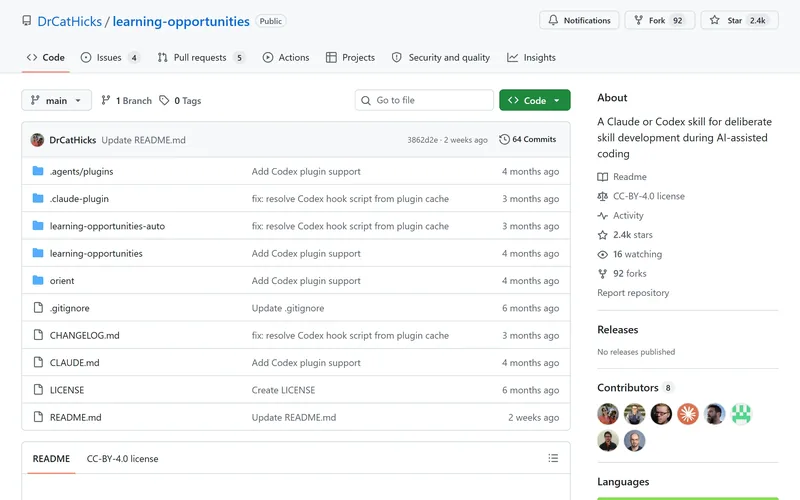The height and width of the screenshot is (500, 800).
Task: Click the README.md file name
Action: 76,417
